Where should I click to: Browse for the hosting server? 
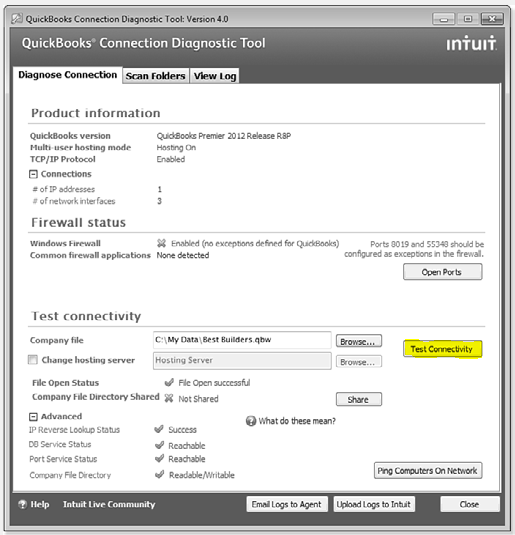(x=358, y=362)
